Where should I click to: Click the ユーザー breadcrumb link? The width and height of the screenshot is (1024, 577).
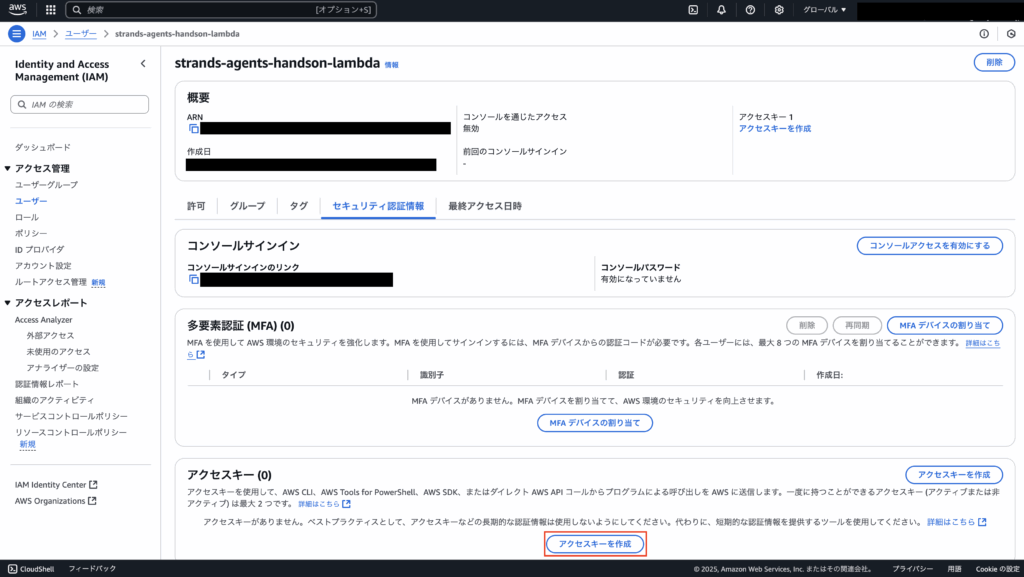[80, 34]
